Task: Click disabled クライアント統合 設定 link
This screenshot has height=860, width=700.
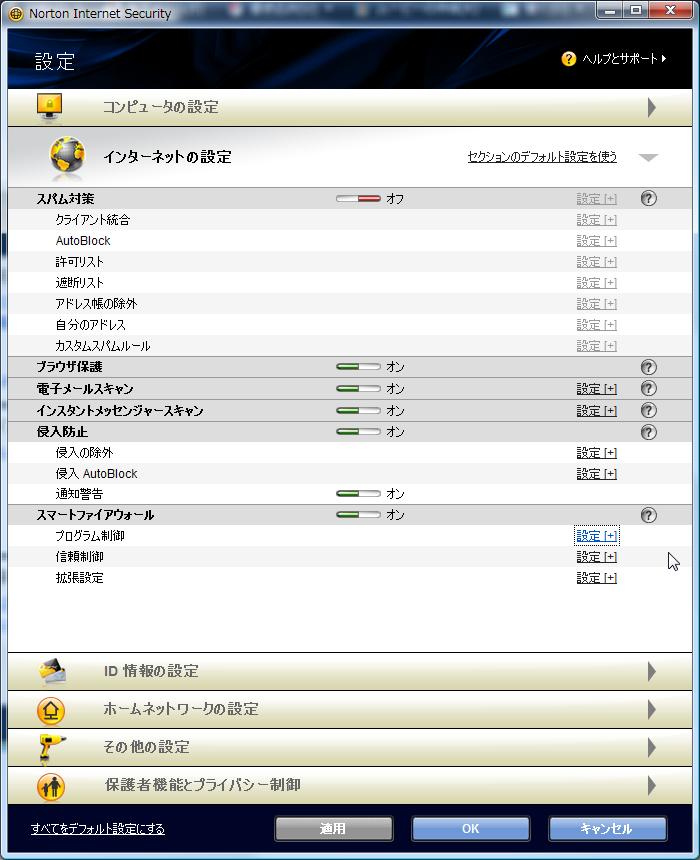Action: [596, 220]
